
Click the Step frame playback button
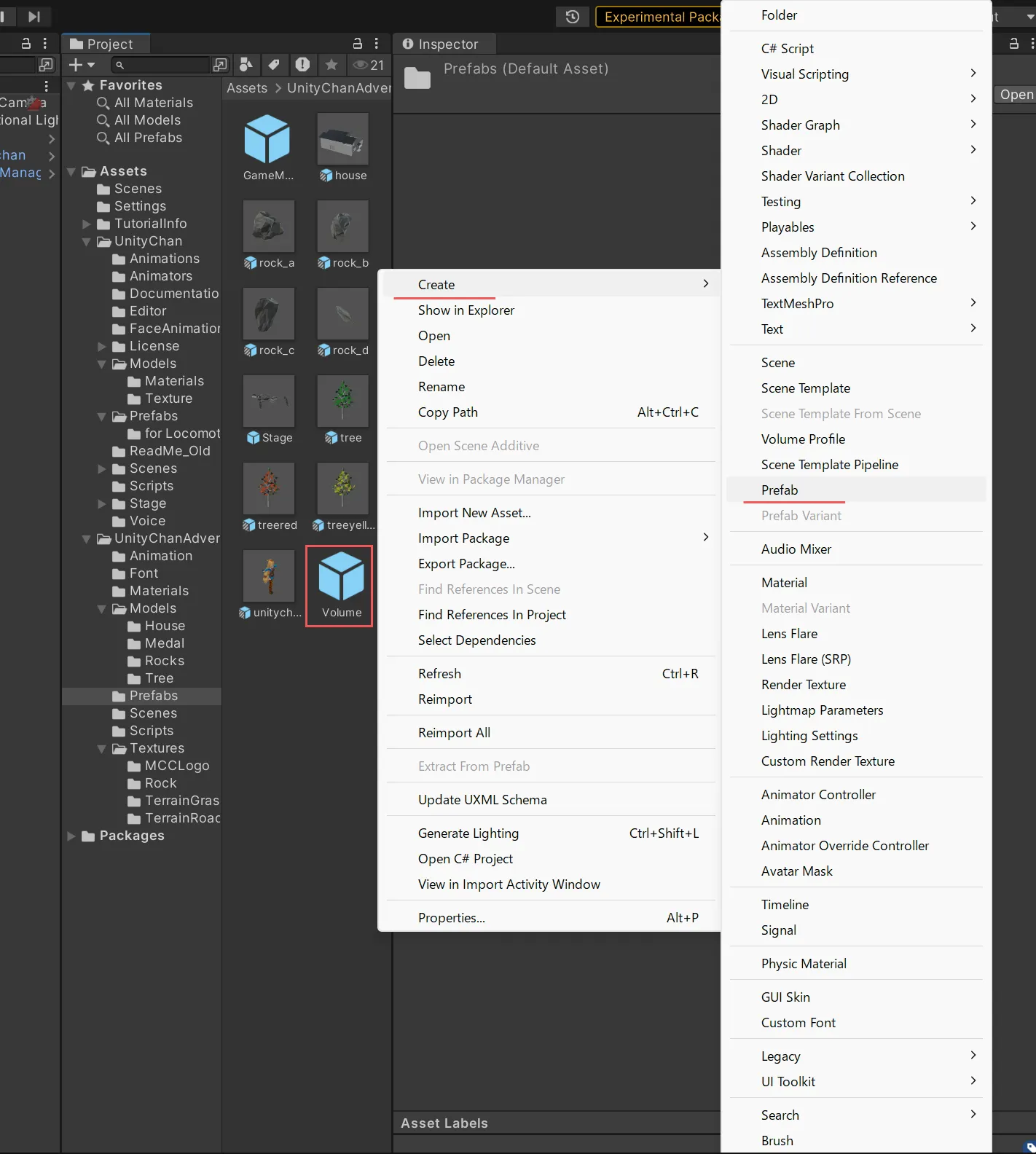[x=34, y=16]
